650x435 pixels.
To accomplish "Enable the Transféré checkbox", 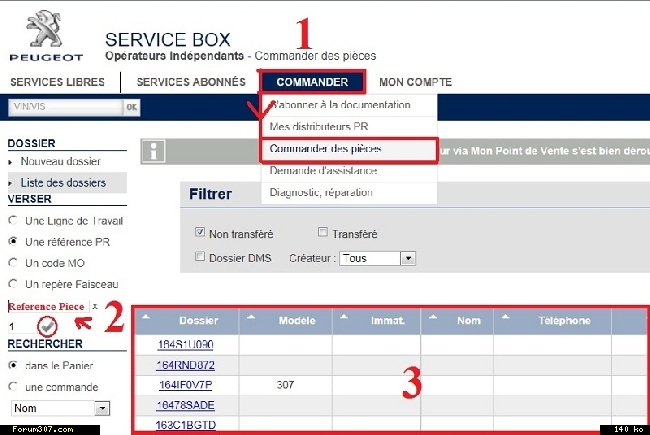I will click(x=323, y=232).
